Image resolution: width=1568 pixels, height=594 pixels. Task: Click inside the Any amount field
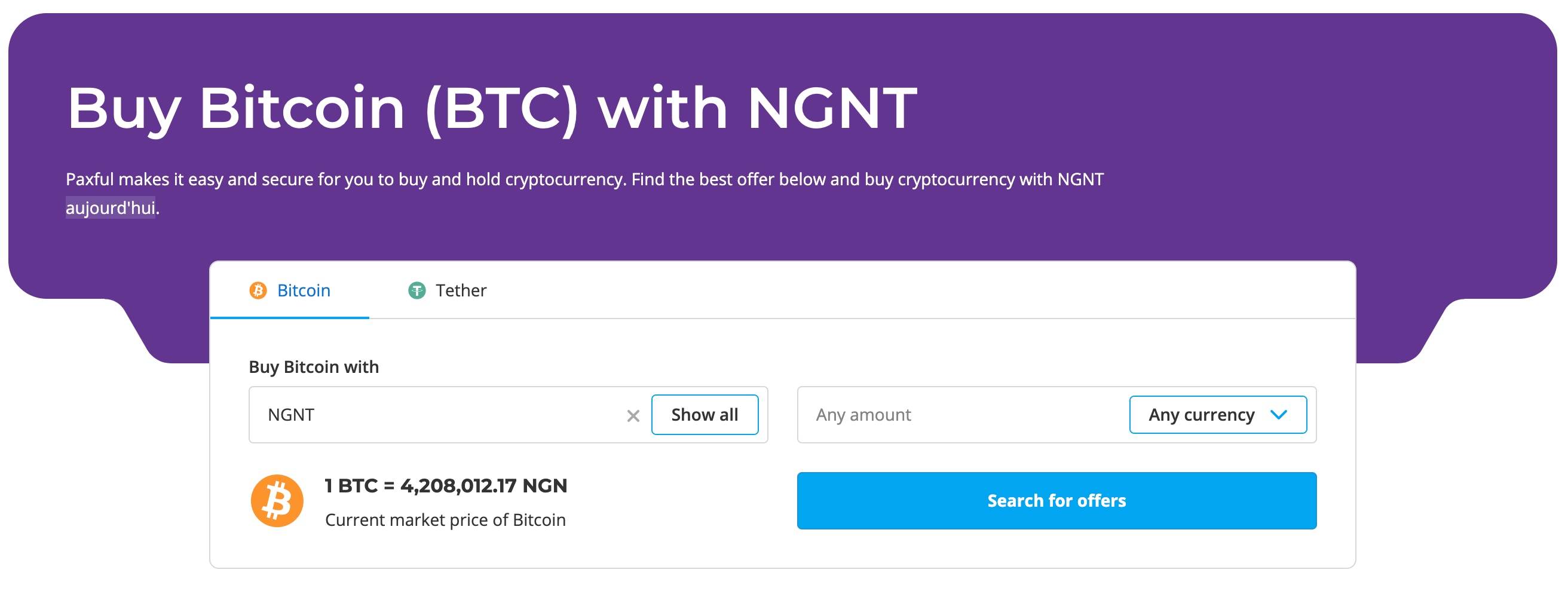[x=913, y=415]
